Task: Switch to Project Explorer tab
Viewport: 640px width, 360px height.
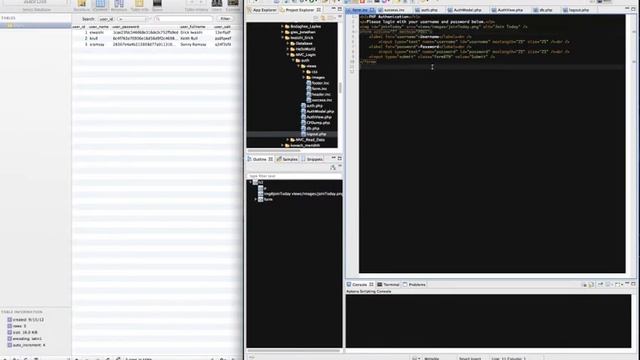Action: point(300,10)
